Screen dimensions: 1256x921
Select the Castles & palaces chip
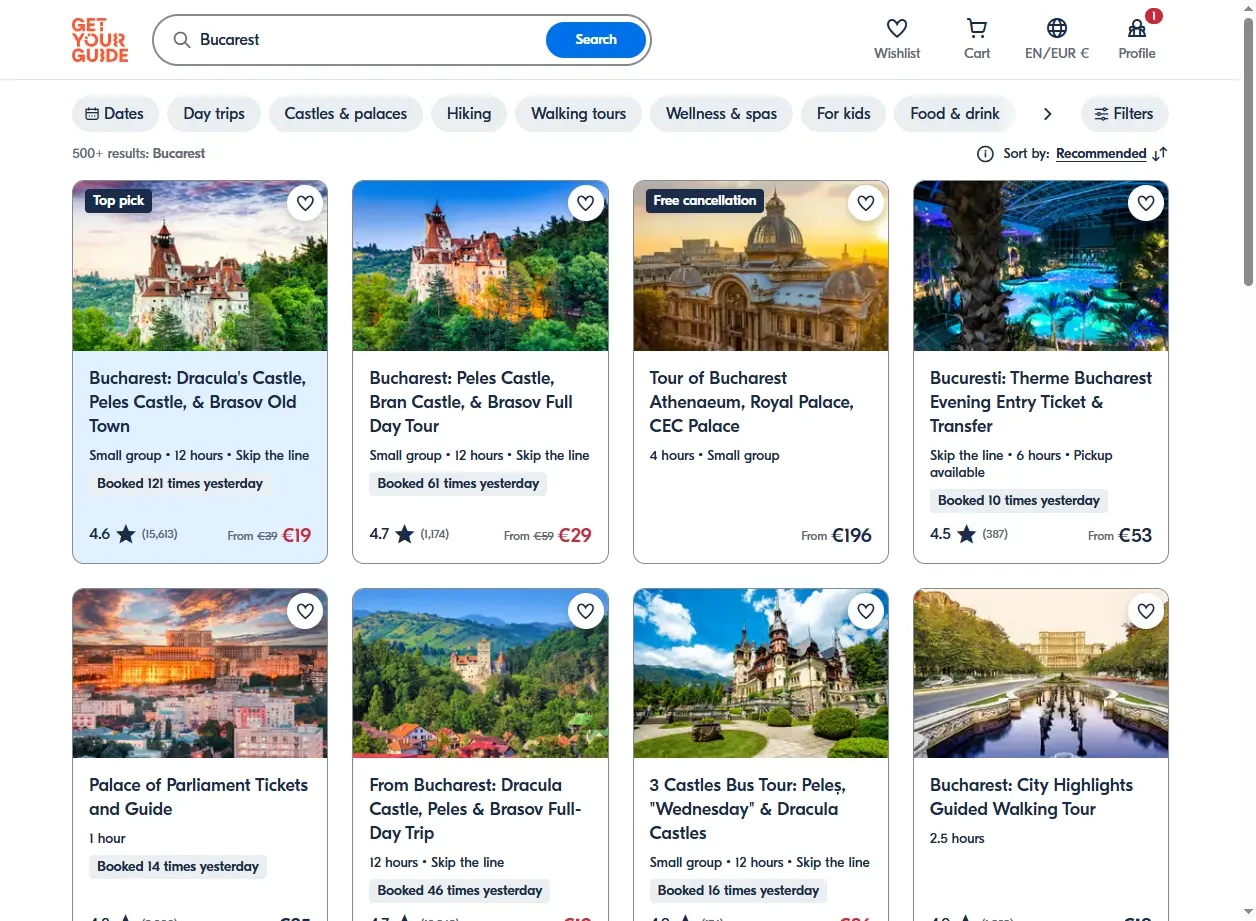[x=346, y=114]
